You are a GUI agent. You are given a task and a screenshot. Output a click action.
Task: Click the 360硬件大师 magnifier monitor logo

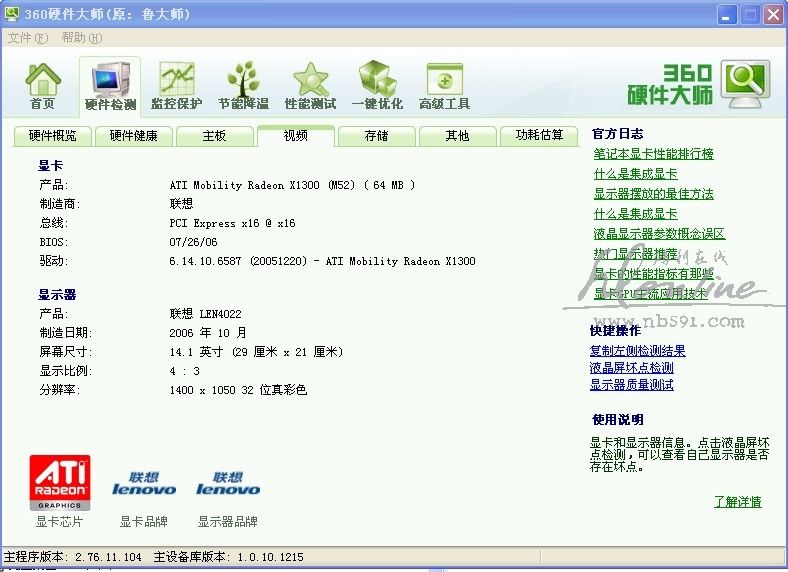(746, 84)
